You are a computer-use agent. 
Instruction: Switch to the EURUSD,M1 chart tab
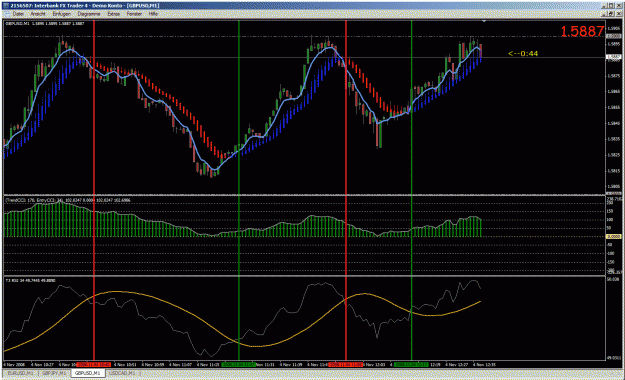(x=21, y=374)
